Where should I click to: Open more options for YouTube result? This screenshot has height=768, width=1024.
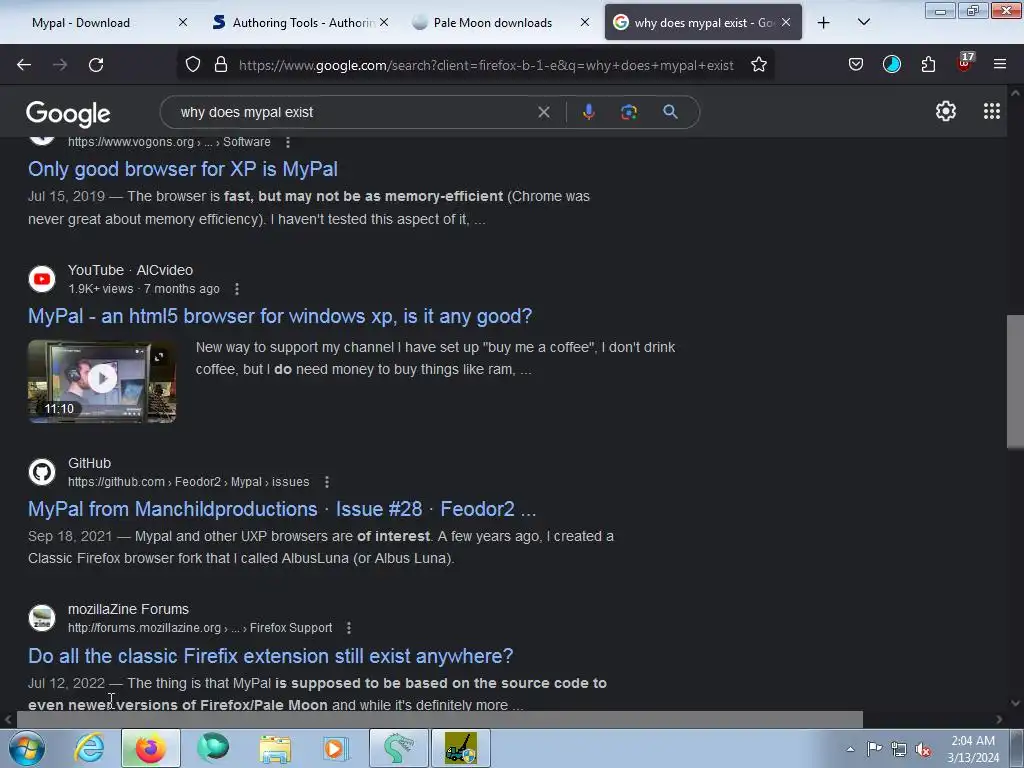coord(237,289)
